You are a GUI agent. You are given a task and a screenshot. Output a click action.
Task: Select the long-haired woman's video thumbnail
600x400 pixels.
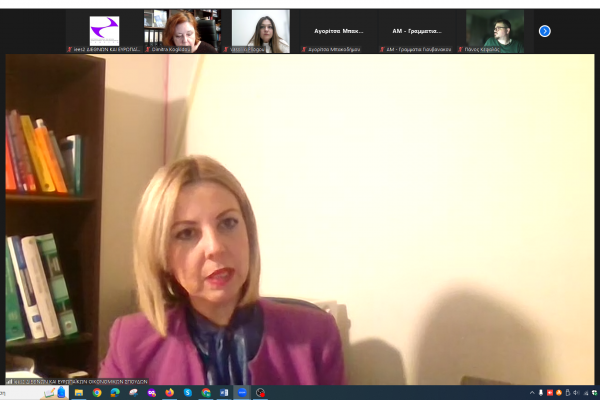click(261, 31)
